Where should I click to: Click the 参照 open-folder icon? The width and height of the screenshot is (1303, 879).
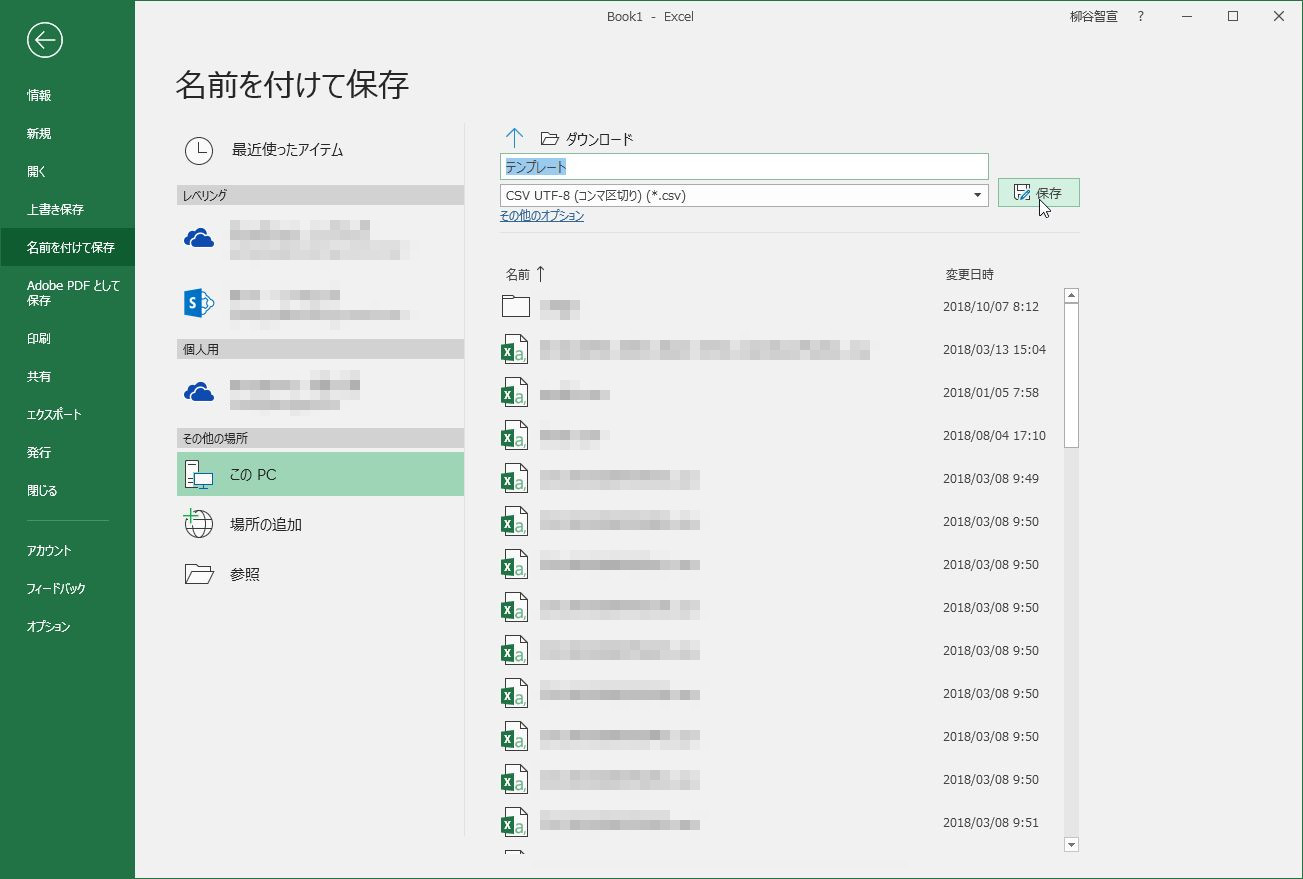(199, 574)
